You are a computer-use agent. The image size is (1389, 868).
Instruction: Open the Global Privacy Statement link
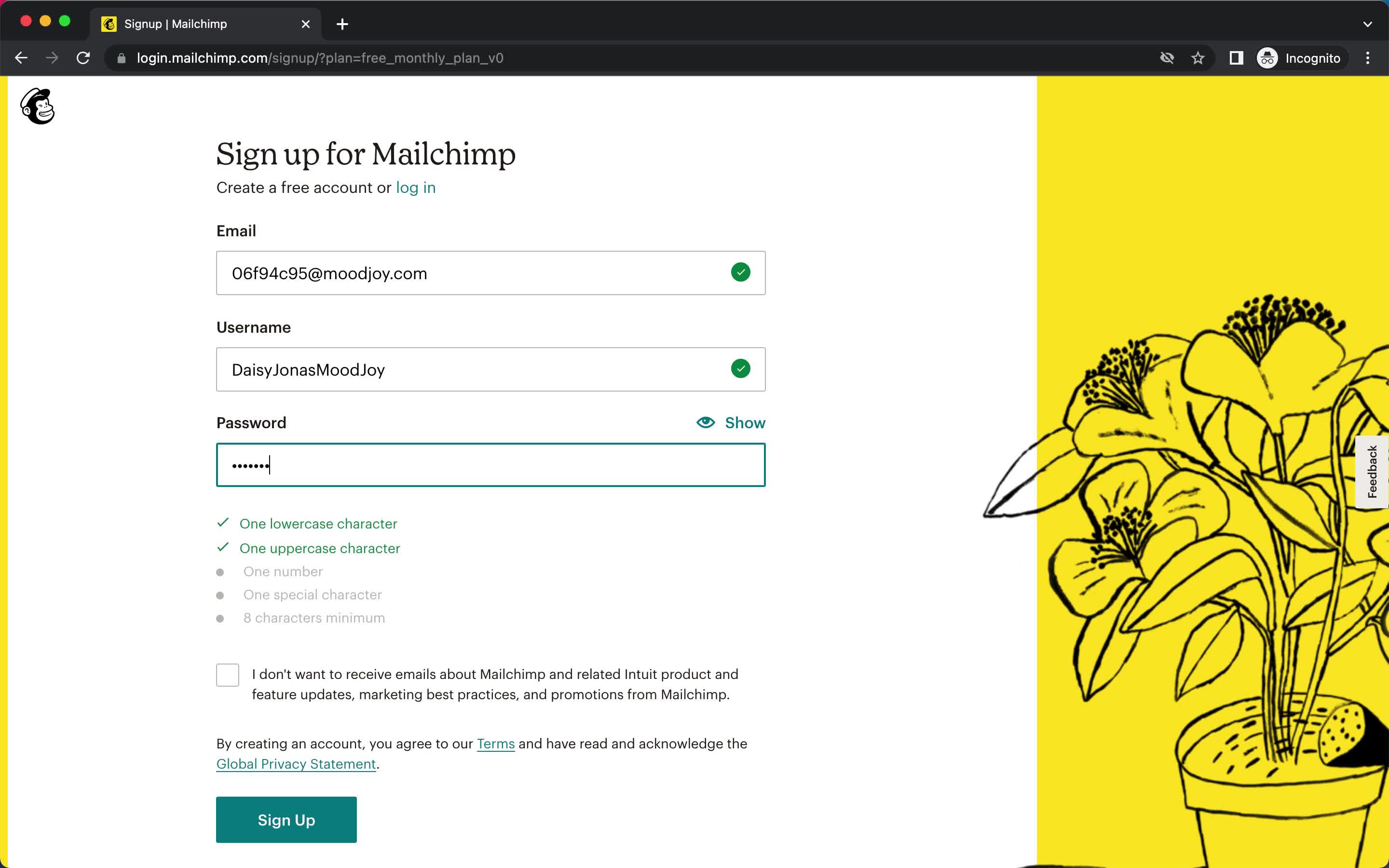coord(296,764)
